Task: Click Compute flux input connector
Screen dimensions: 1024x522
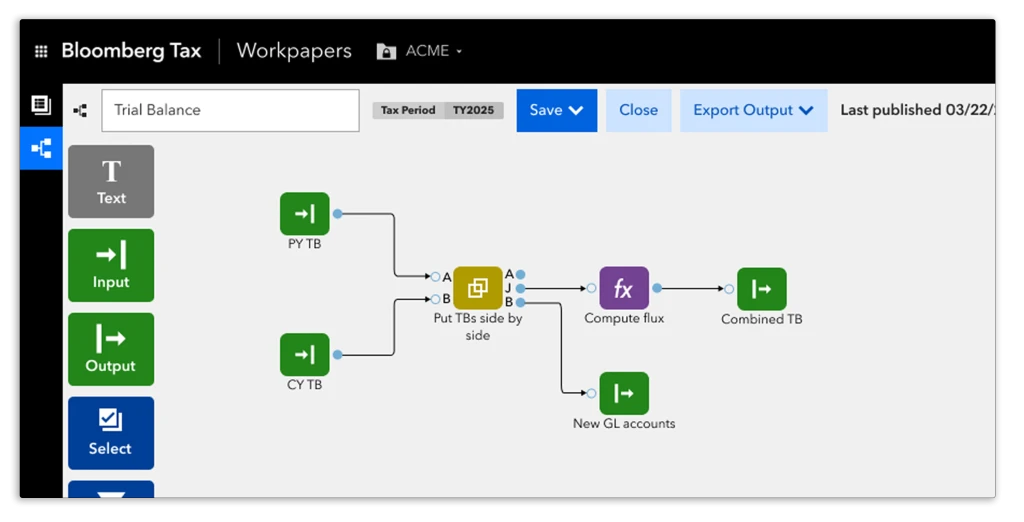Action: click(591, 288)
